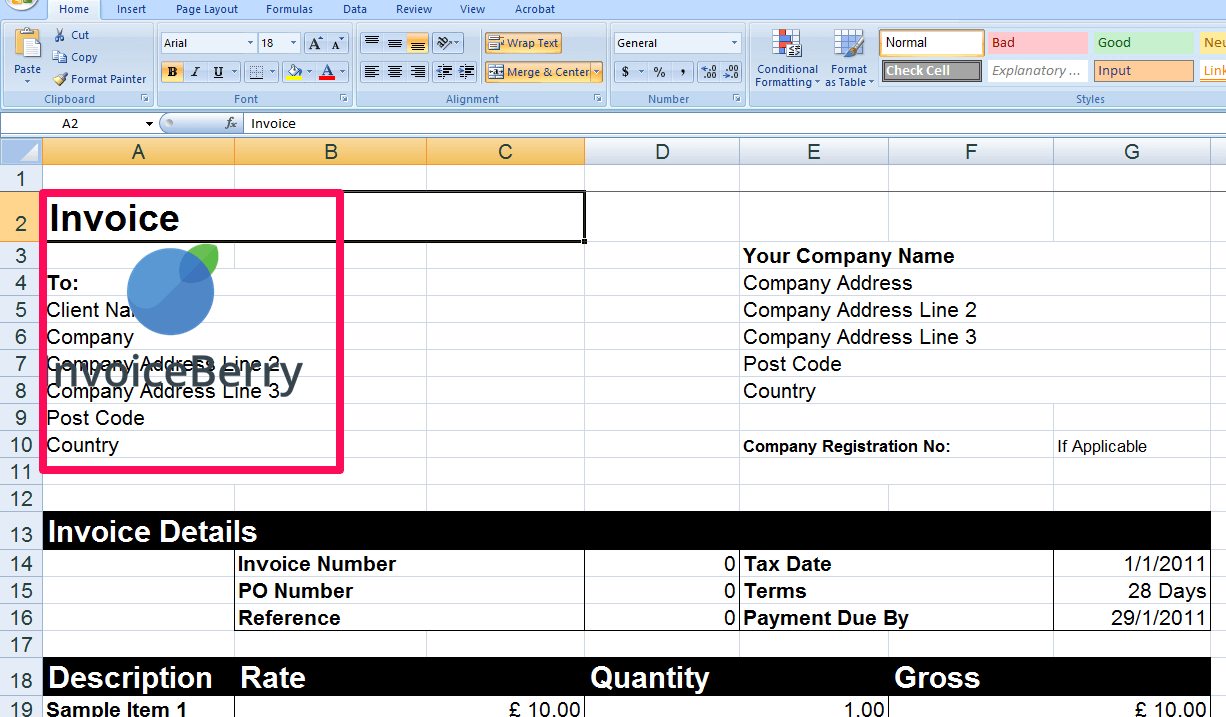Toggle underline formatting
Image resolution: width=1226 pixels, height=717 pixels.
217,72
